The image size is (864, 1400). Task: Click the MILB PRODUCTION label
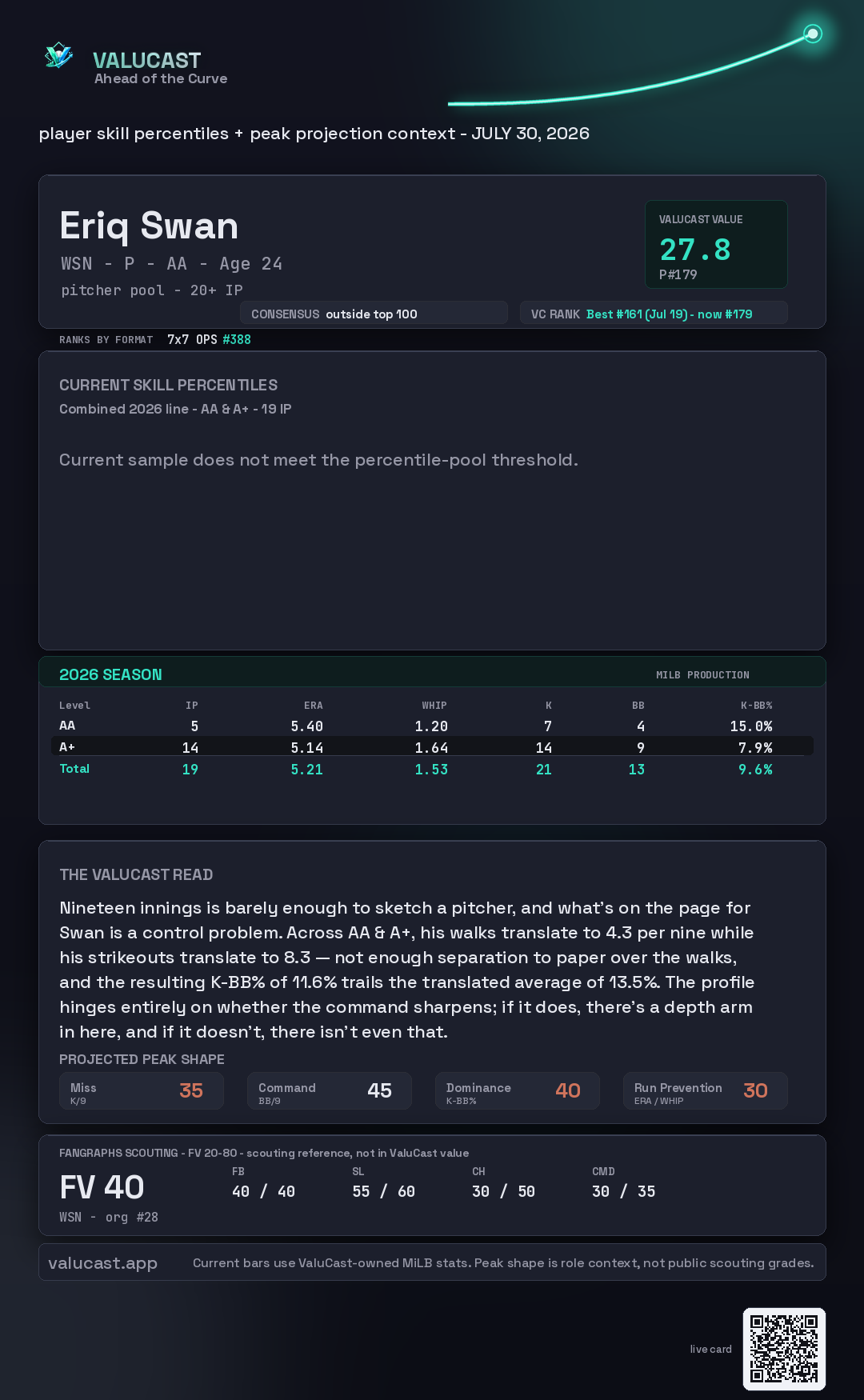(702, 675)
